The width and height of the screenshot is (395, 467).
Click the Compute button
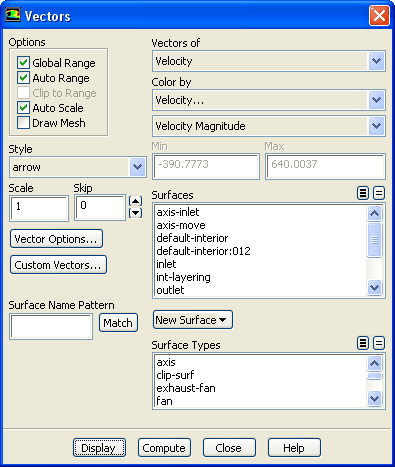[x=164, y=448]
